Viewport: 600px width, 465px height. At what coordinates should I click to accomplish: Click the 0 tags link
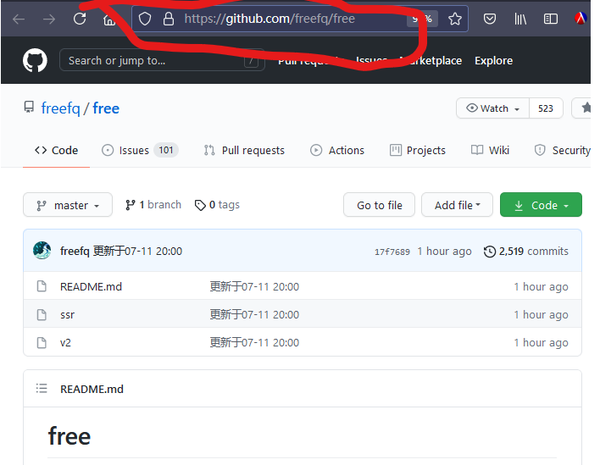[x=217, y=205]
